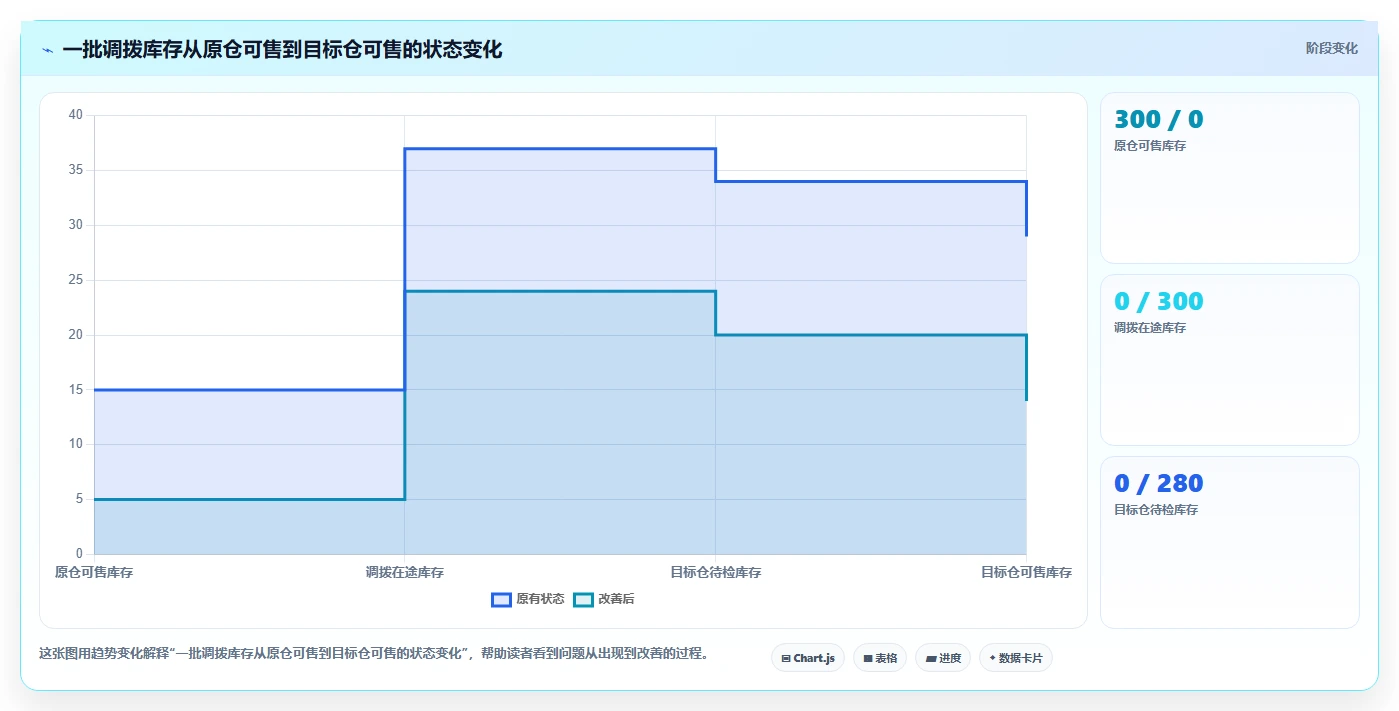Click the lightning icon beside the title
This screenshot has height=711, width=1399.
click(x=47, y=50)
